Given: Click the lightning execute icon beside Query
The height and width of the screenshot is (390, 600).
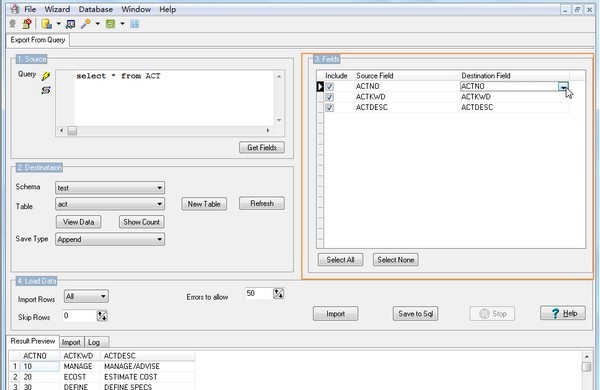Looking at the screenshot, I should [46, 76].
